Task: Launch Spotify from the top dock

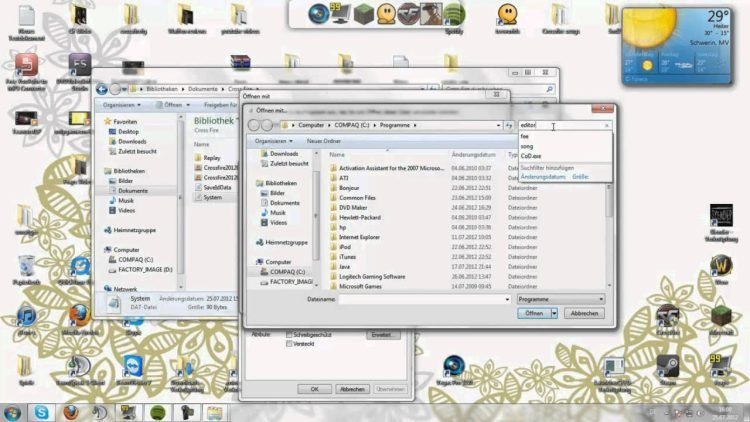Action: 454,14
